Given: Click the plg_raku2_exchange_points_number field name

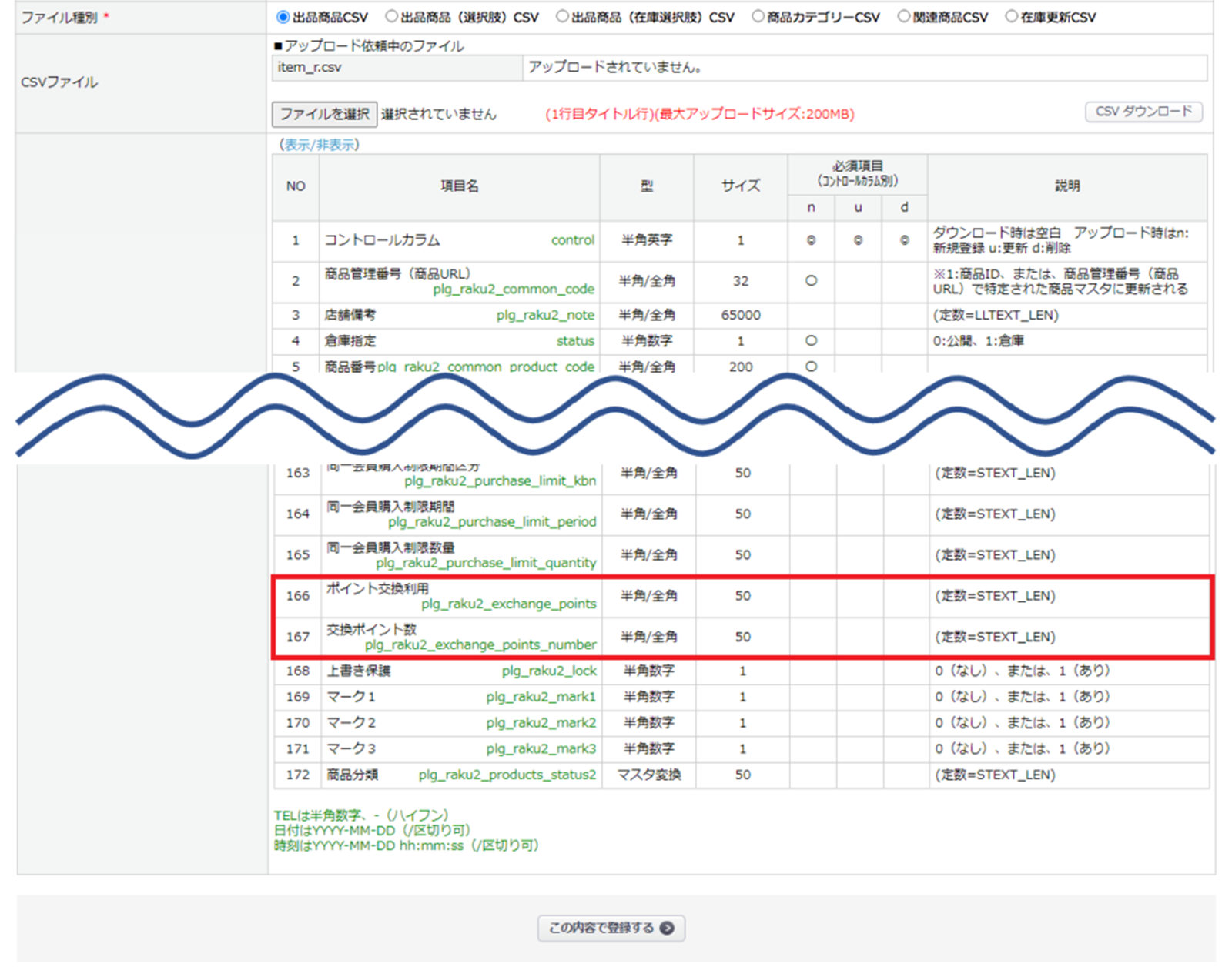Looking at the screenshot, I should pos(480,644).
